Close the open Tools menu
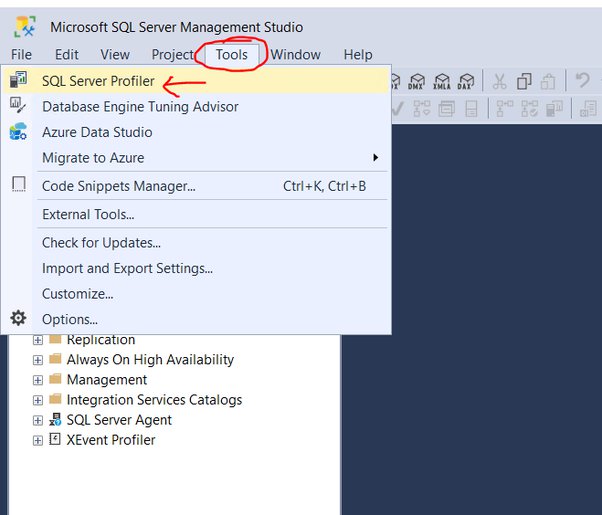 (x=232, y=55)
